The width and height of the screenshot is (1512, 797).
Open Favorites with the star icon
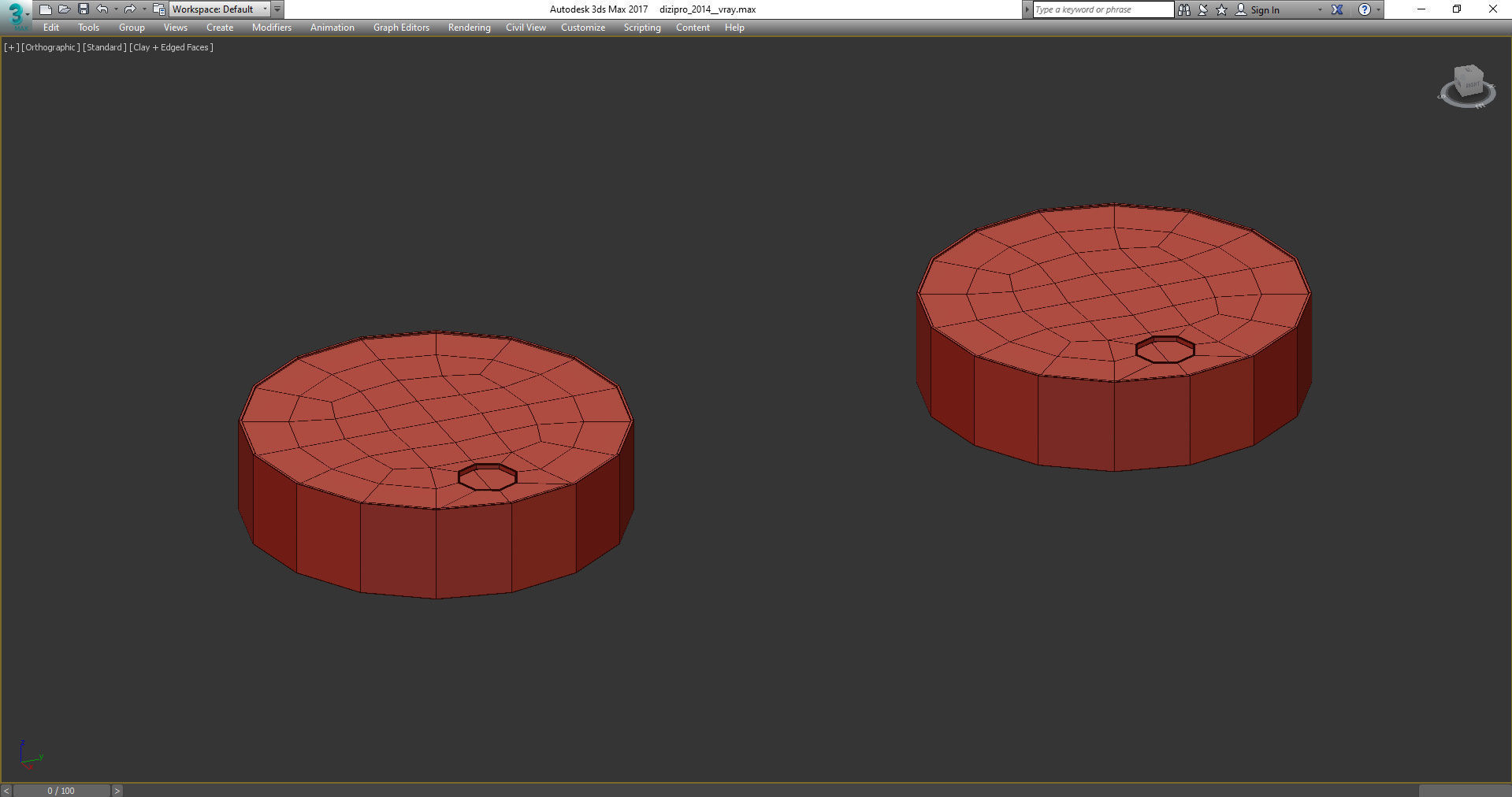click(1222, 9)
